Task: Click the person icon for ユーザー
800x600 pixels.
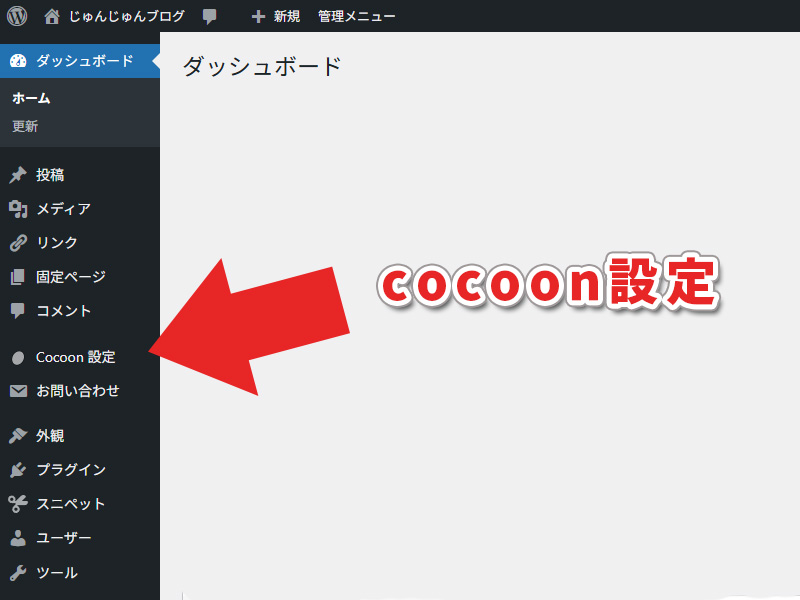Action: click(x=18, y=538)
